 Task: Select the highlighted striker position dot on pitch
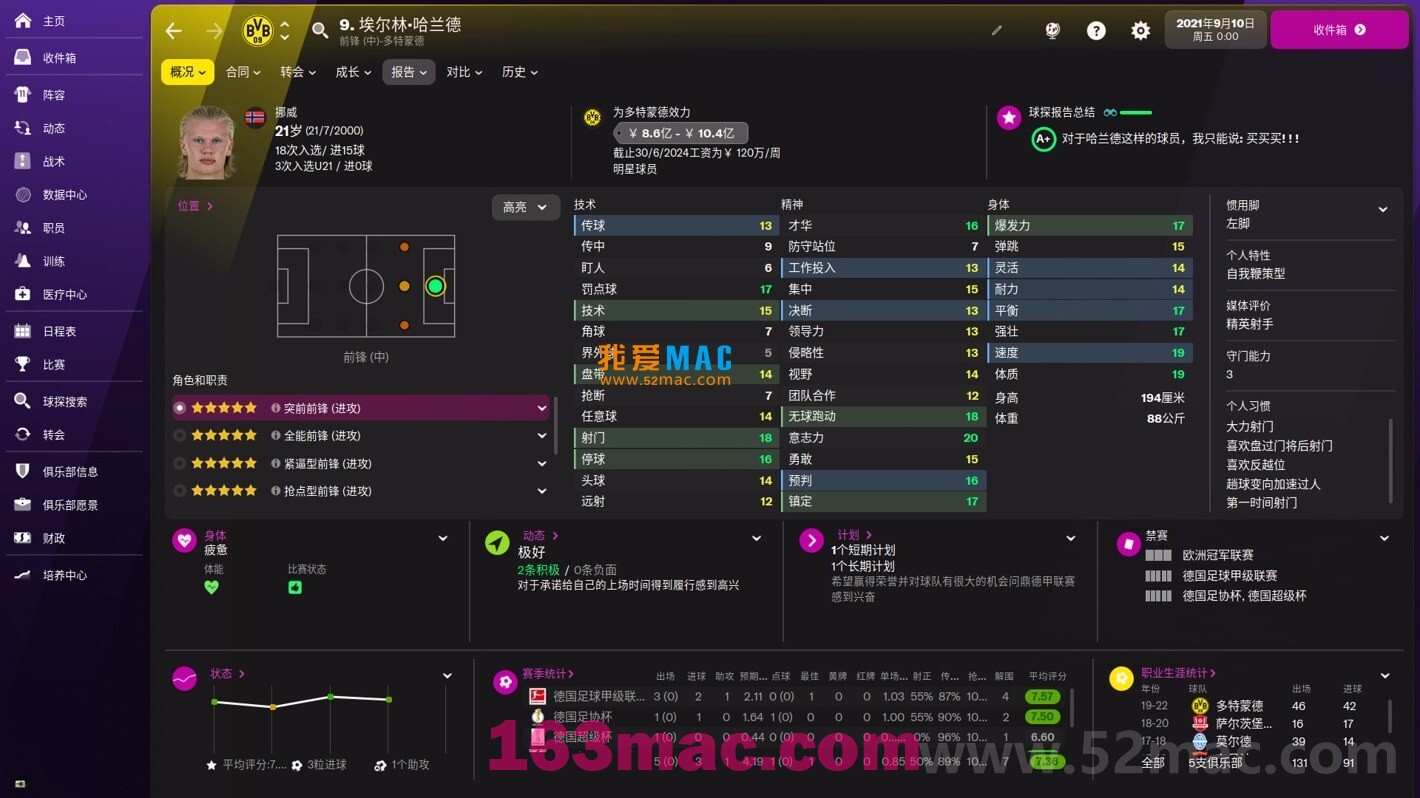coord(435,286)
